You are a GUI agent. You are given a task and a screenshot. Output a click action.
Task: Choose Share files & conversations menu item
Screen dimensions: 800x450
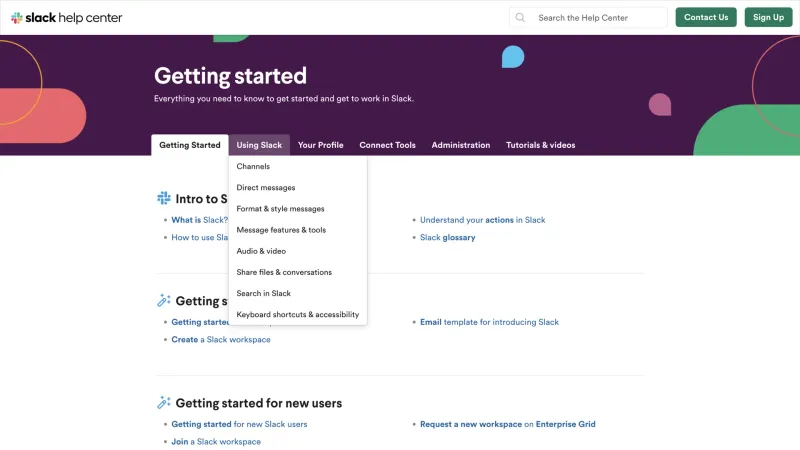pyautogui.click(x=298, y=272)
